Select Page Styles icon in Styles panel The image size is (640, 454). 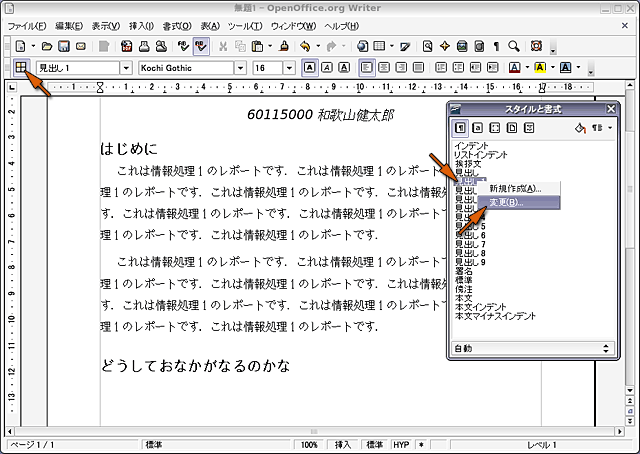(x=512, y=128)
